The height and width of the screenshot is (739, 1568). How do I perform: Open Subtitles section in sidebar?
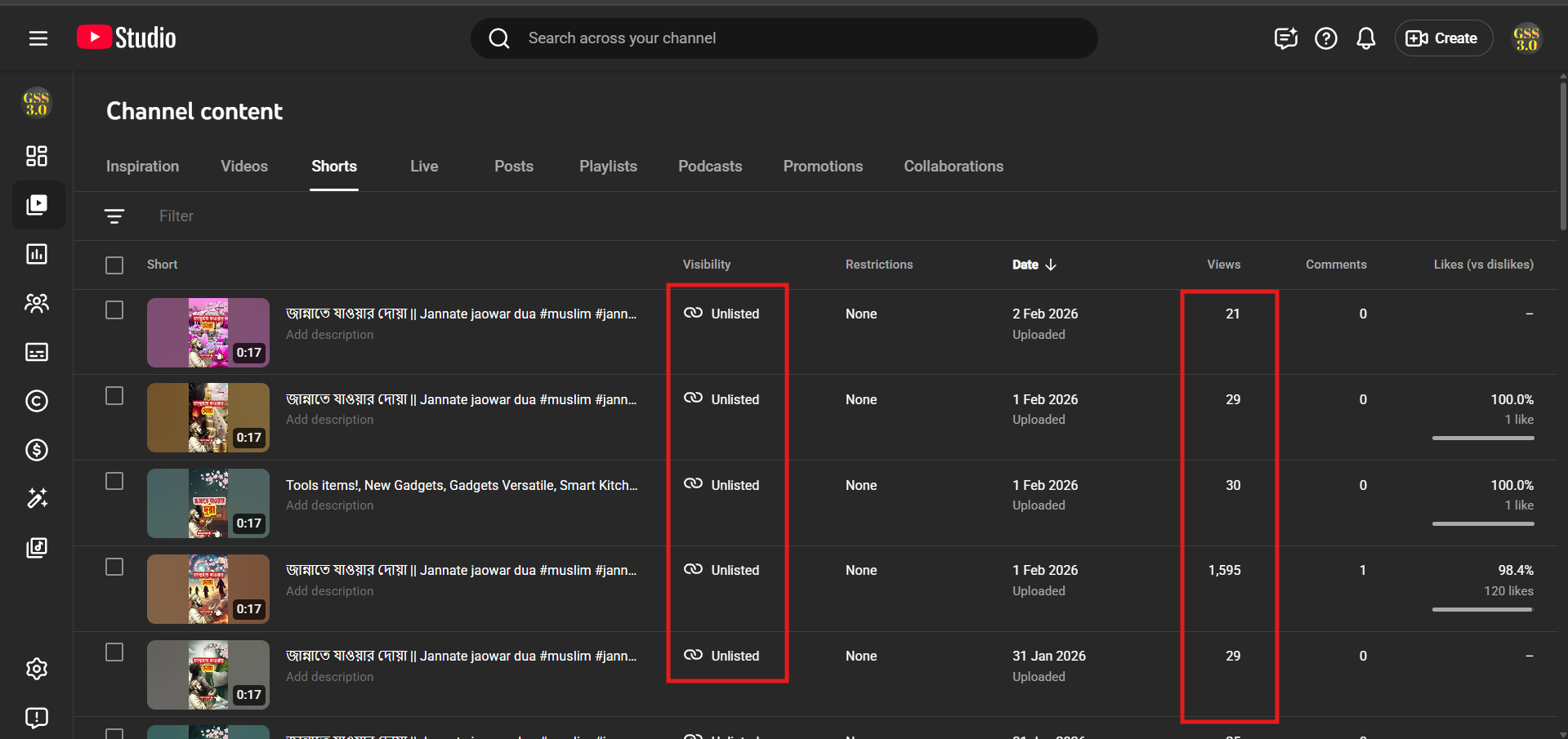[37, 352]
